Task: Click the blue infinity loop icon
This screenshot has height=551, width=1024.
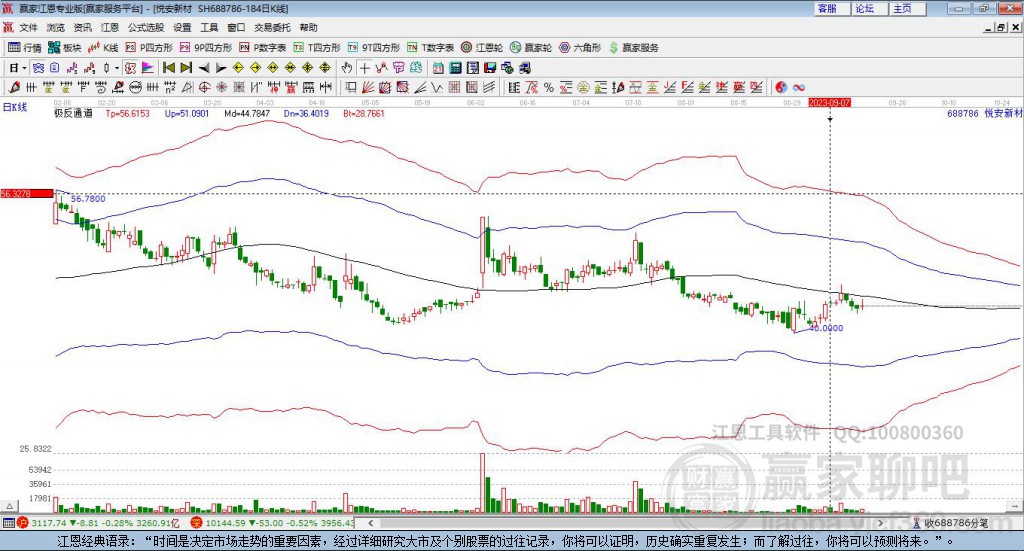Action: pyautogui.click(x=799, y=87)
